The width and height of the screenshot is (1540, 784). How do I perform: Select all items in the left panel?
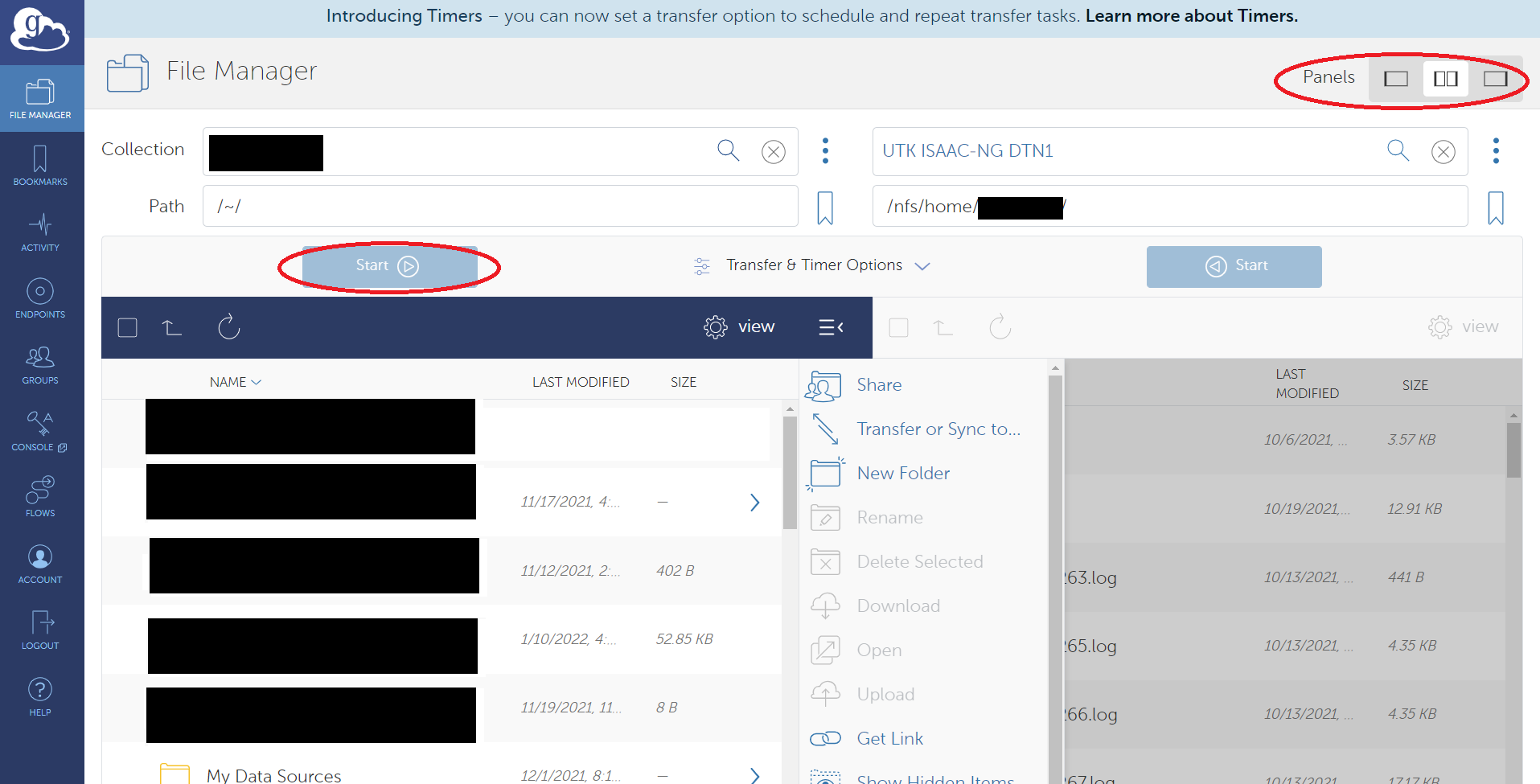point(127,327)
